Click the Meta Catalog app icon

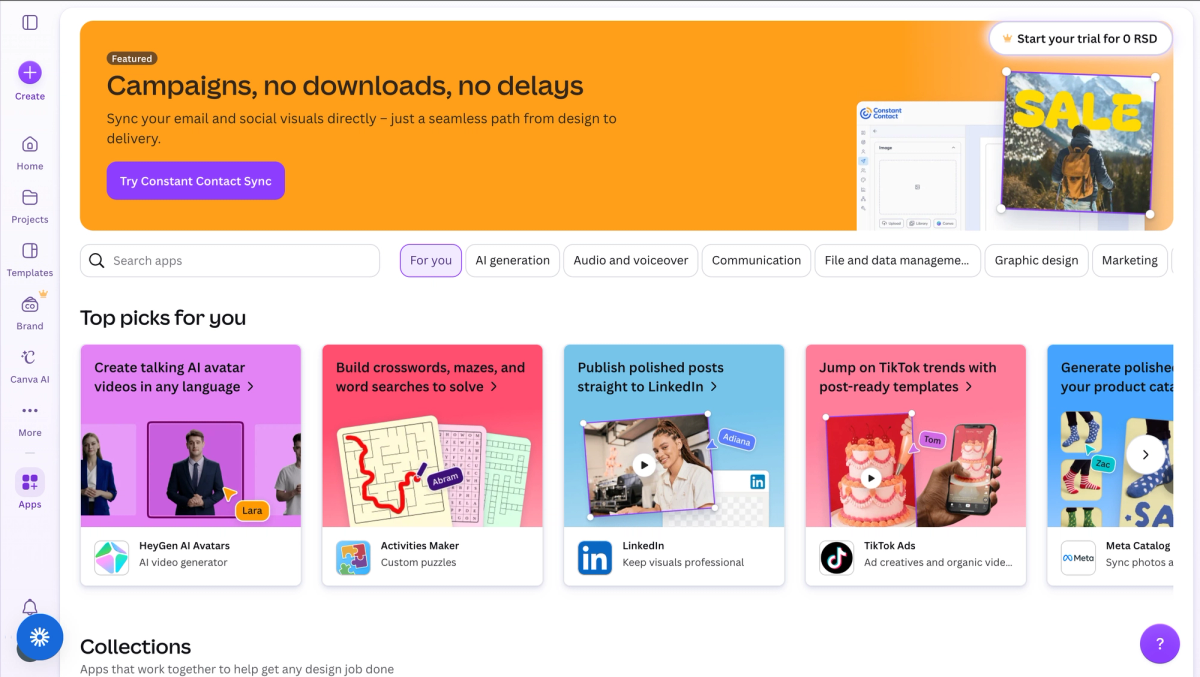(1078, 557)
